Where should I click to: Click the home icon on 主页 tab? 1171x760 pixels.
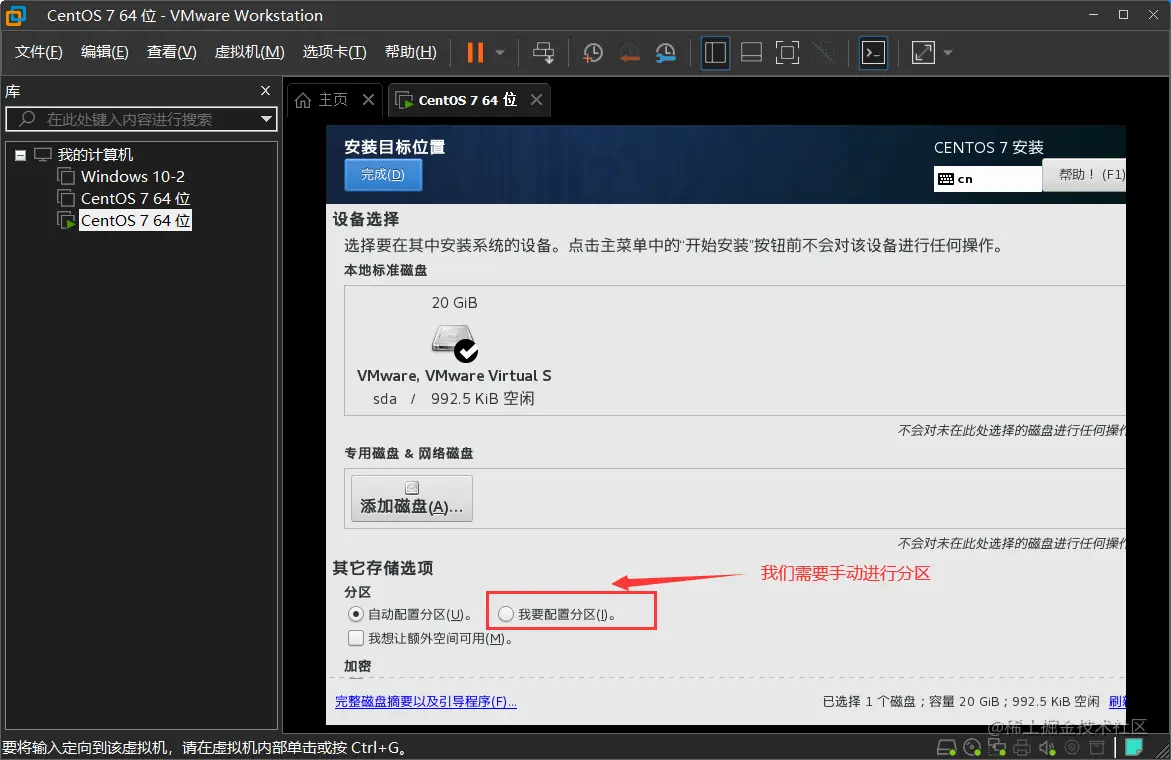[302, 100]
